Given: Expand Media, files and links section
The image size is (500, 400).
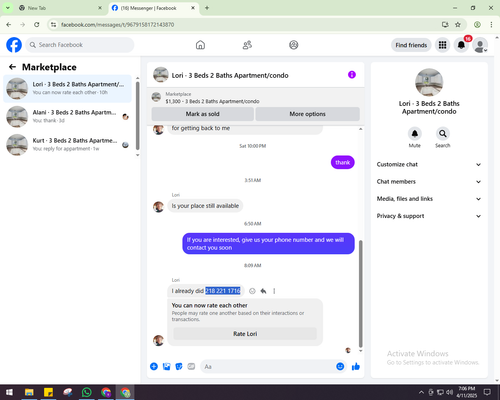Looking at the screenshot, I should tap(429, 199).
